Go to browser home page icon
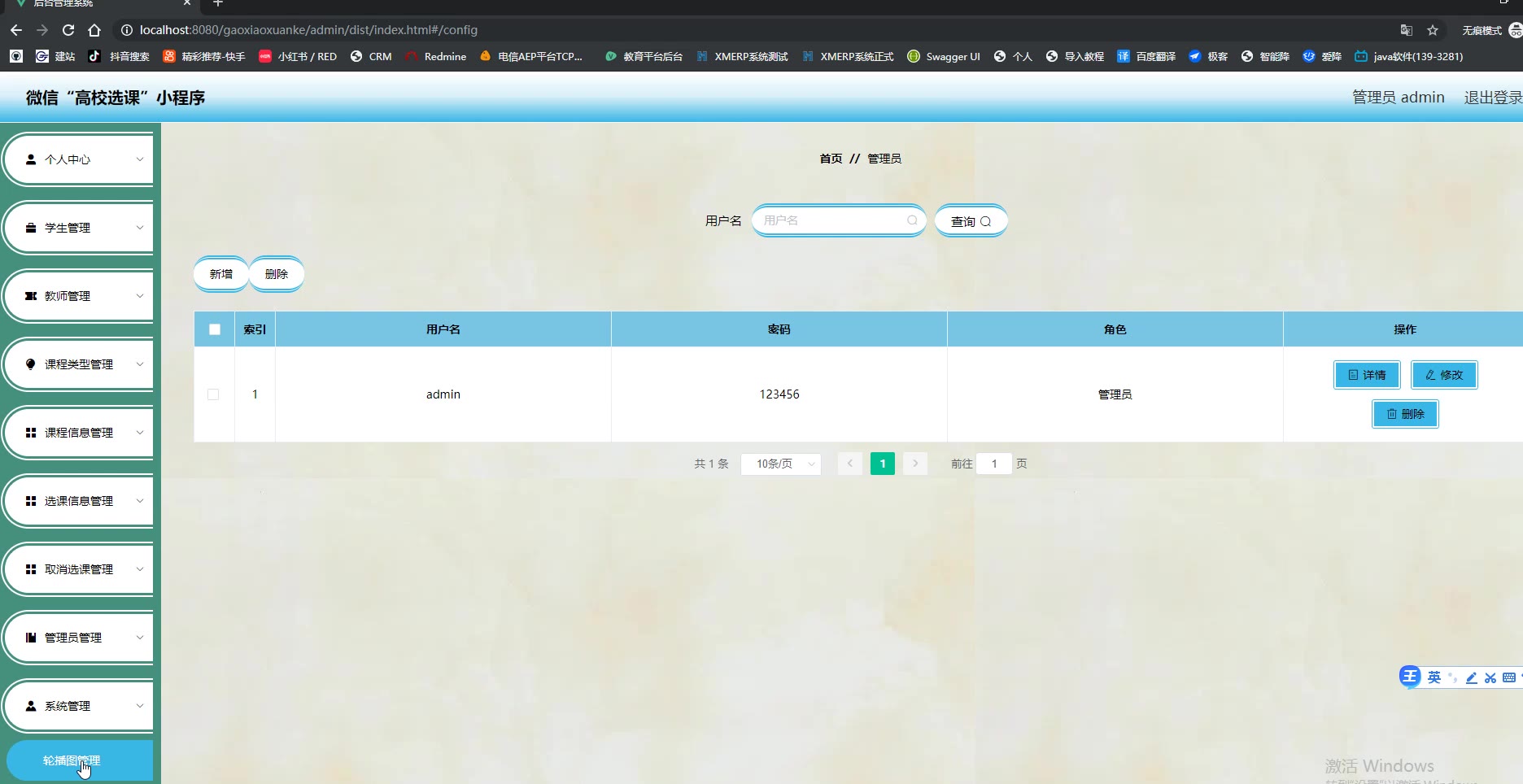This screenshot has width=1523, height=784. pyautogui.click(x=94, y=30)
